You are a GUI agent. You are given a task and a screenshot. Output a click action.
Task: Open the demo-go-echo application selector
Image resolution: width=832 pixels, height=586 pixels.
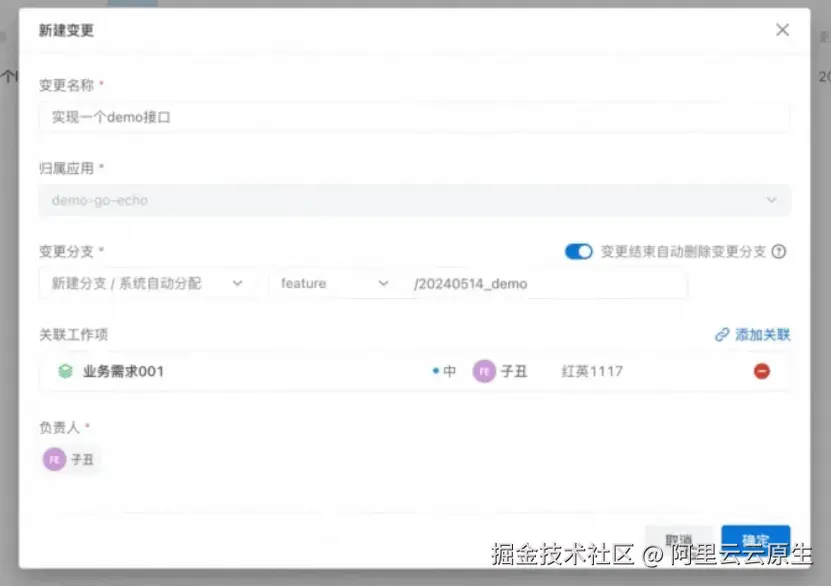click(x=413, y=200)
